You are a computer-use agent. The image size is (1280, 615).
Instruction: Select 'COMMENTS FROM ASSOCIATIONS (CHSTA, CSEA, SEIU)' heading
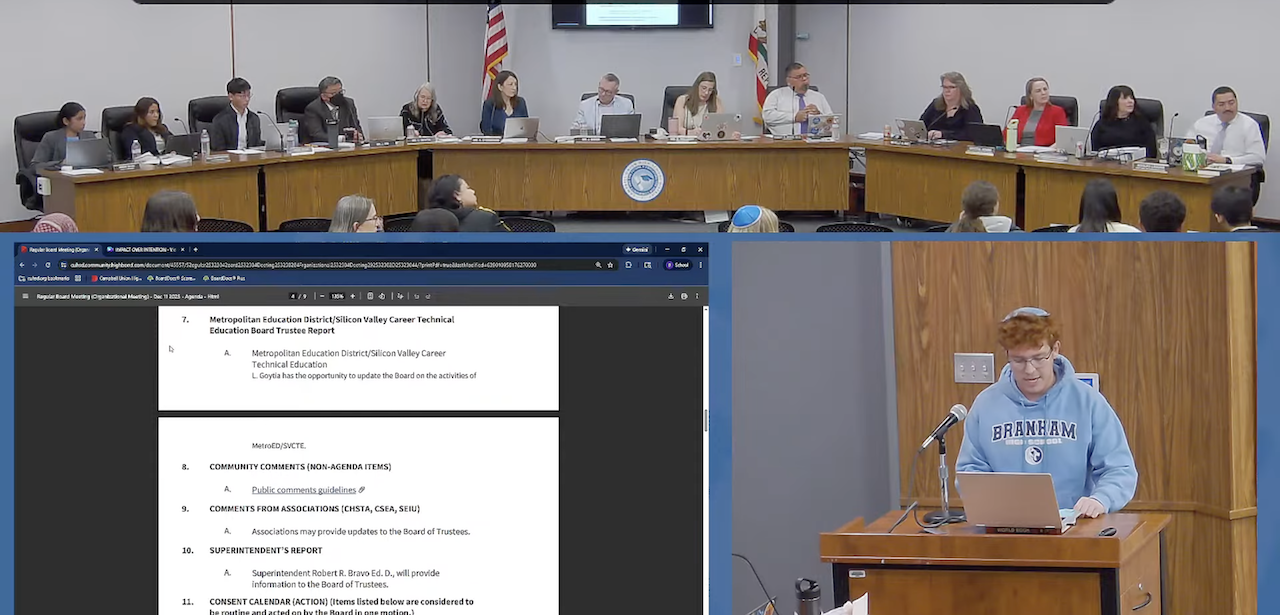click(x=314, y=509)
